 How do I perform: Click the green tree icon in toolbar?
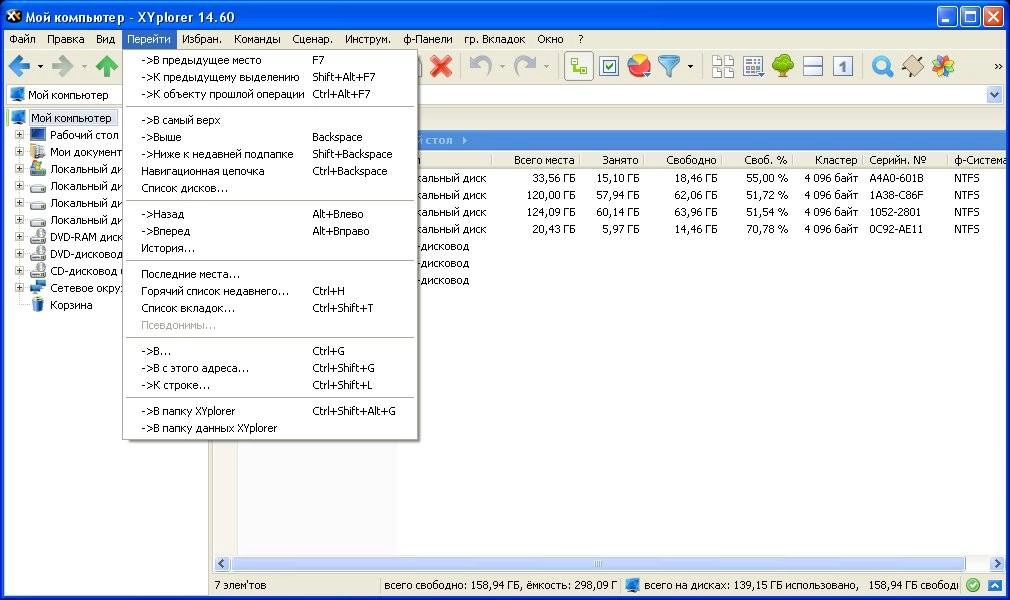(x=783, y=66)
